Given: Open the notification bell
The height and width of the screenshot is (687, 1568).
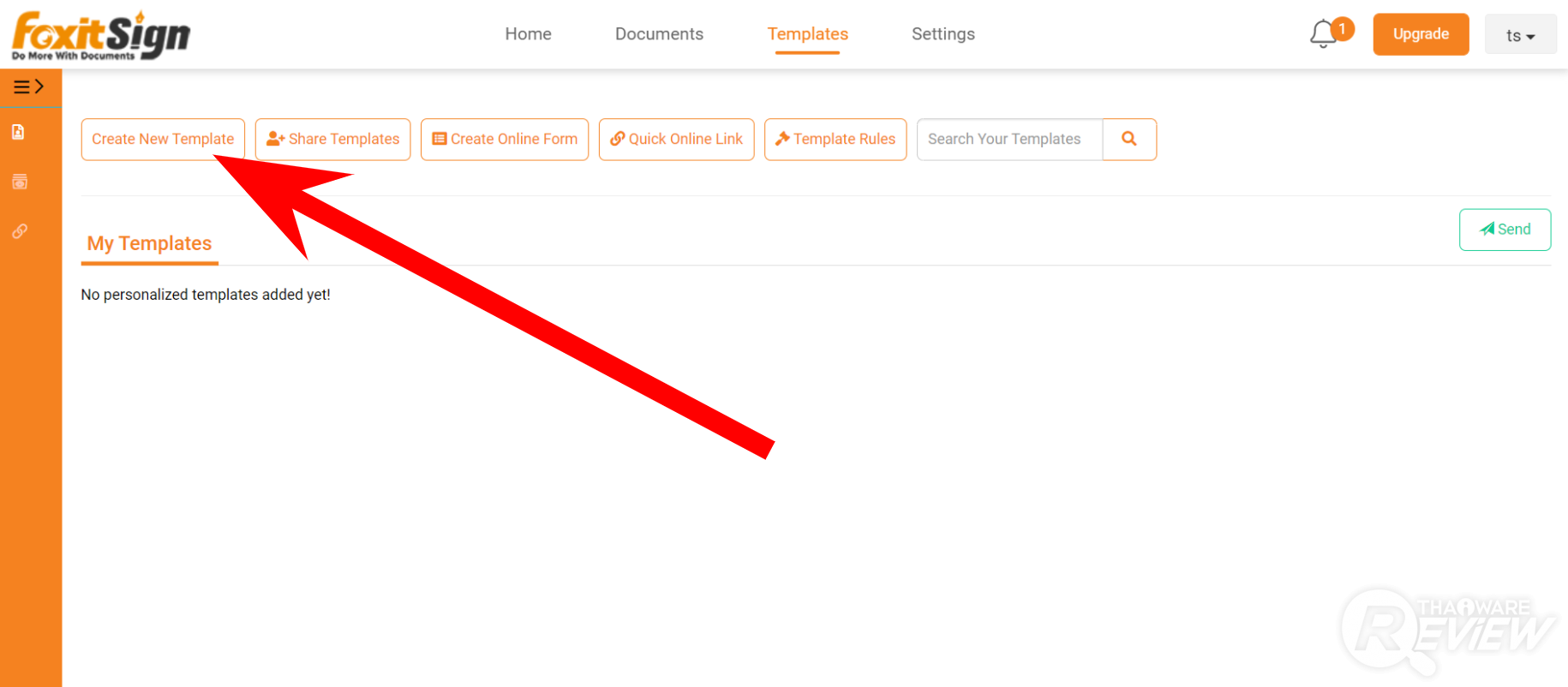Looking at the screenshot, I should [1323, 33].
